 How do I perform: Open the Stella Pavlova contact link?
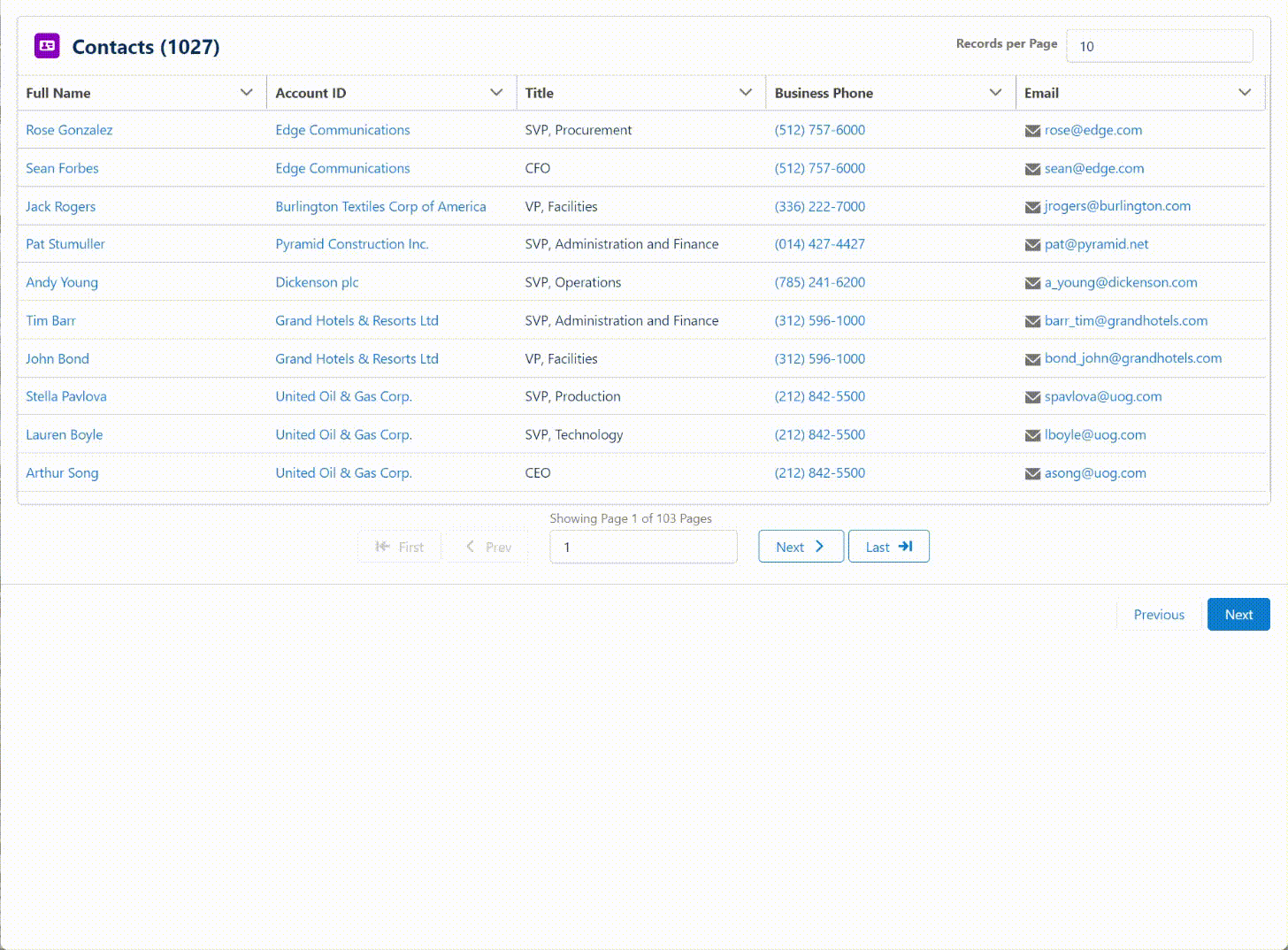66,396
